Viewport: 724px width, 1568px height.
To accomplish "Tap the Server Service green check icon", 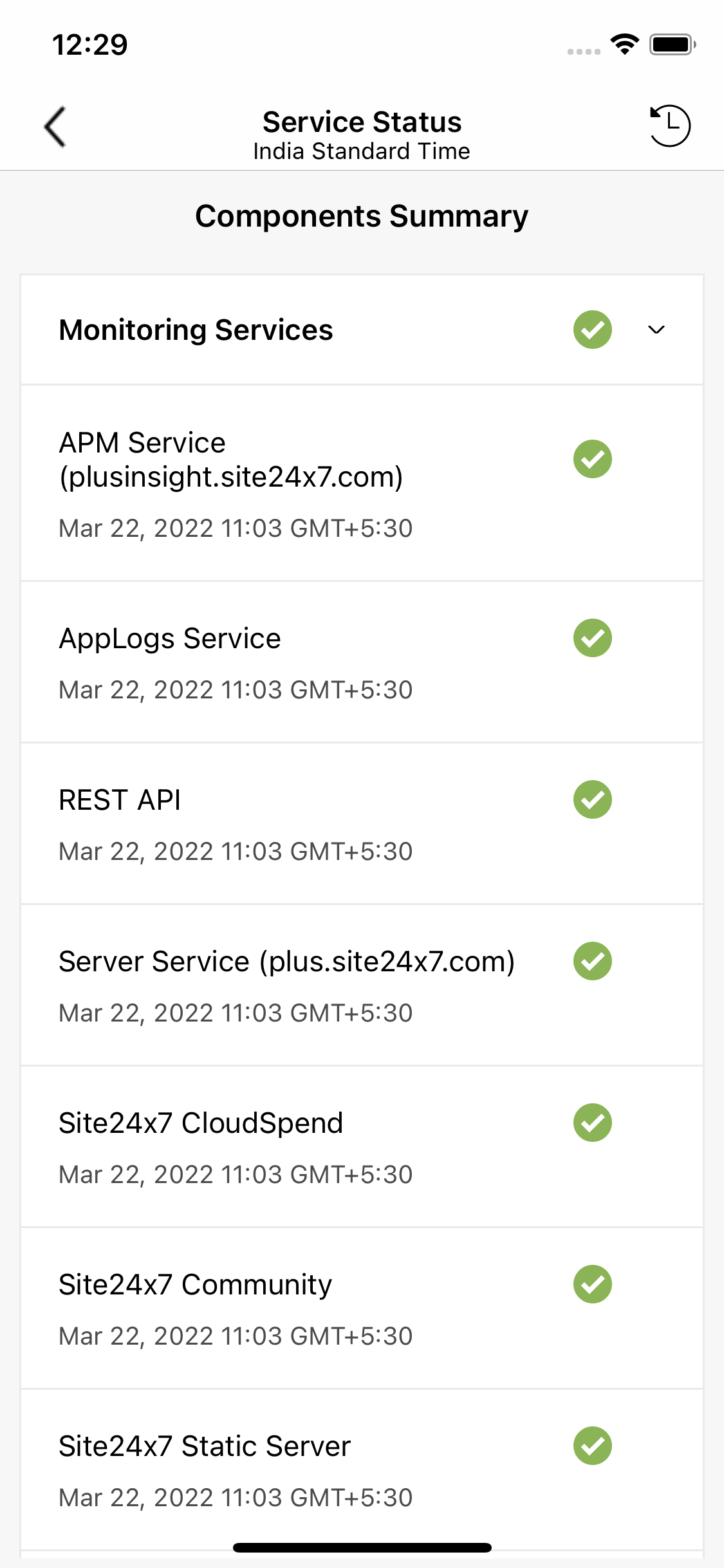I will [592, 961].
